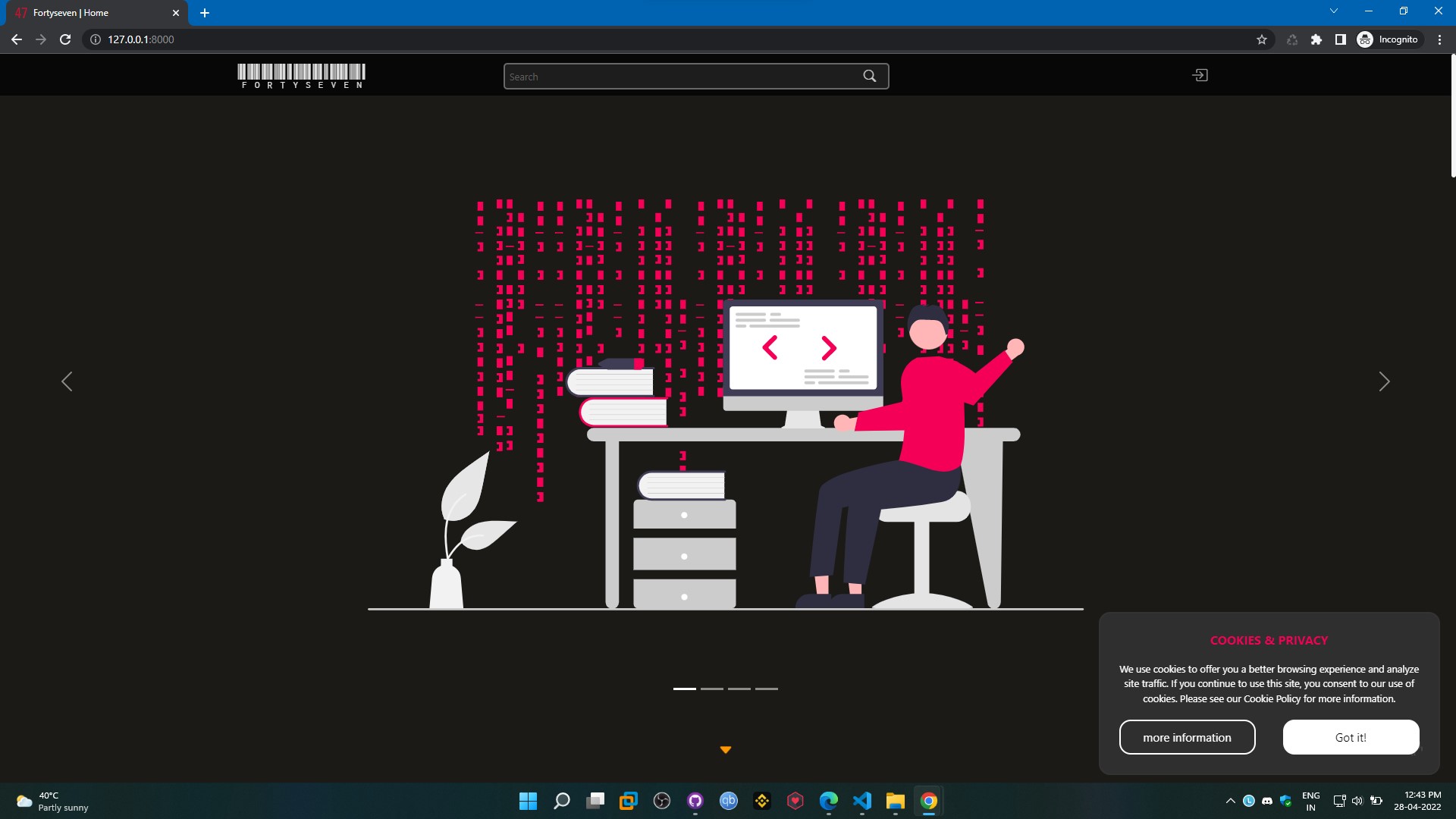Open the browser extensions puzzle icon
Viewport: 1456px width, 819px height.
click(1316, 39)
